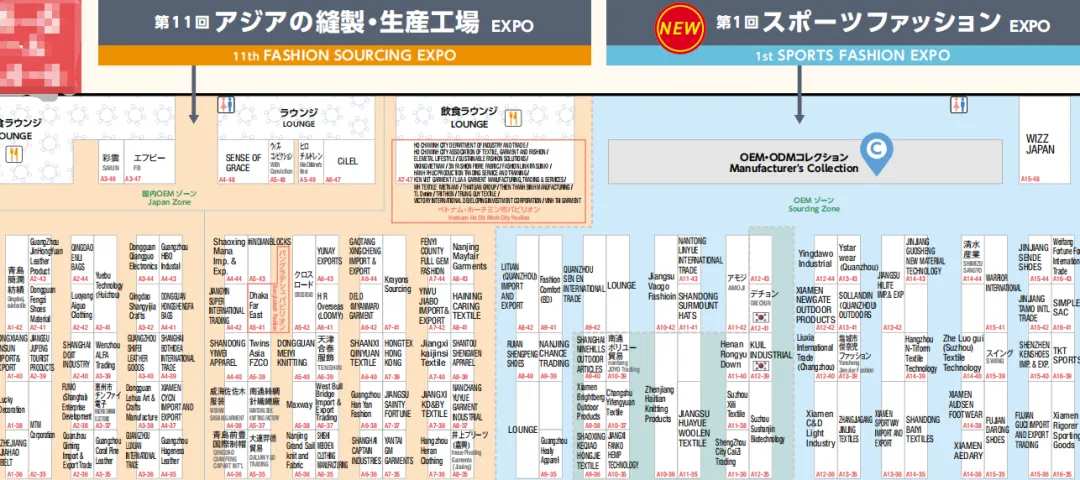Select the スイング SWING booth
Image resolution: width=1080 pixels, height=480 pixels.
995,357
